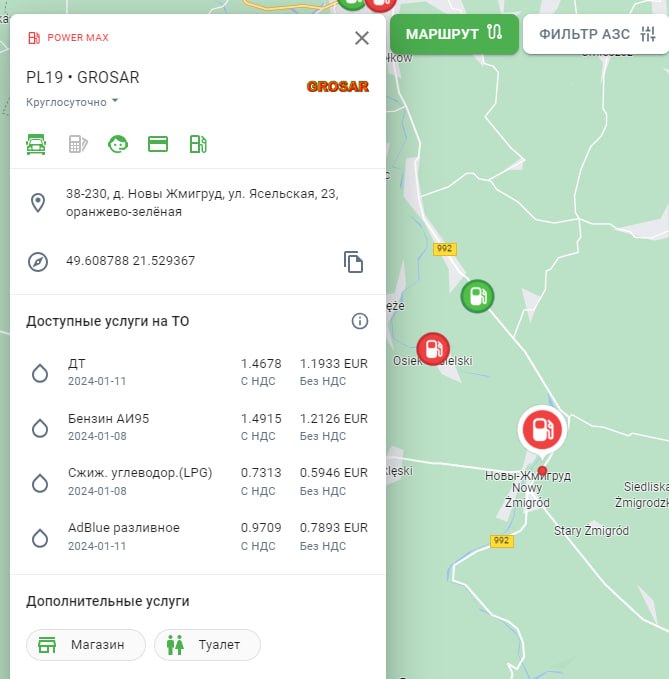Open the ФИЛЬТР АЗС filter panel
669x679 pixels.
coord(596,34)
